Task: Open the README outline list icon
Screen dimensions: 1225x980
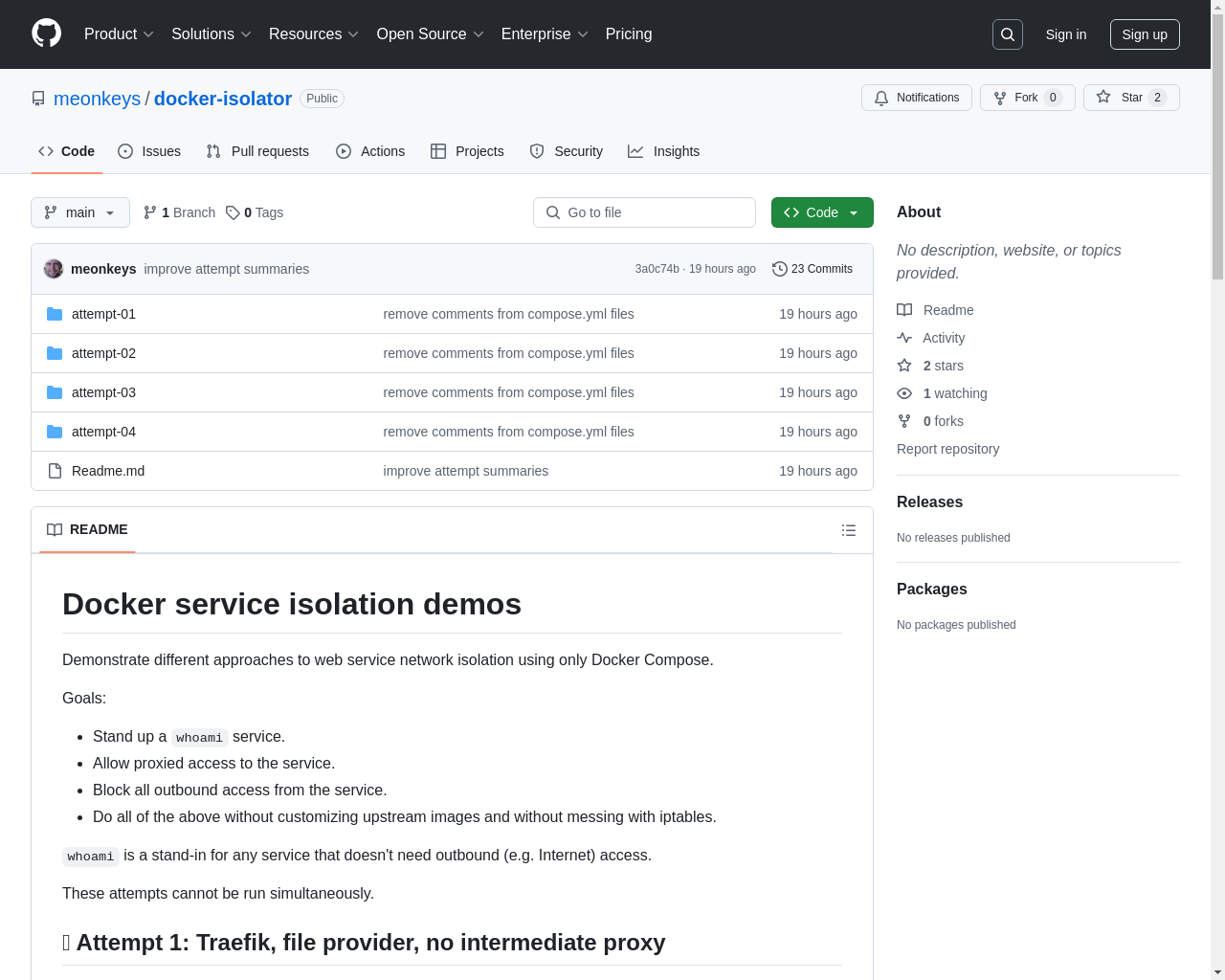Action: [x=849, y=530]
